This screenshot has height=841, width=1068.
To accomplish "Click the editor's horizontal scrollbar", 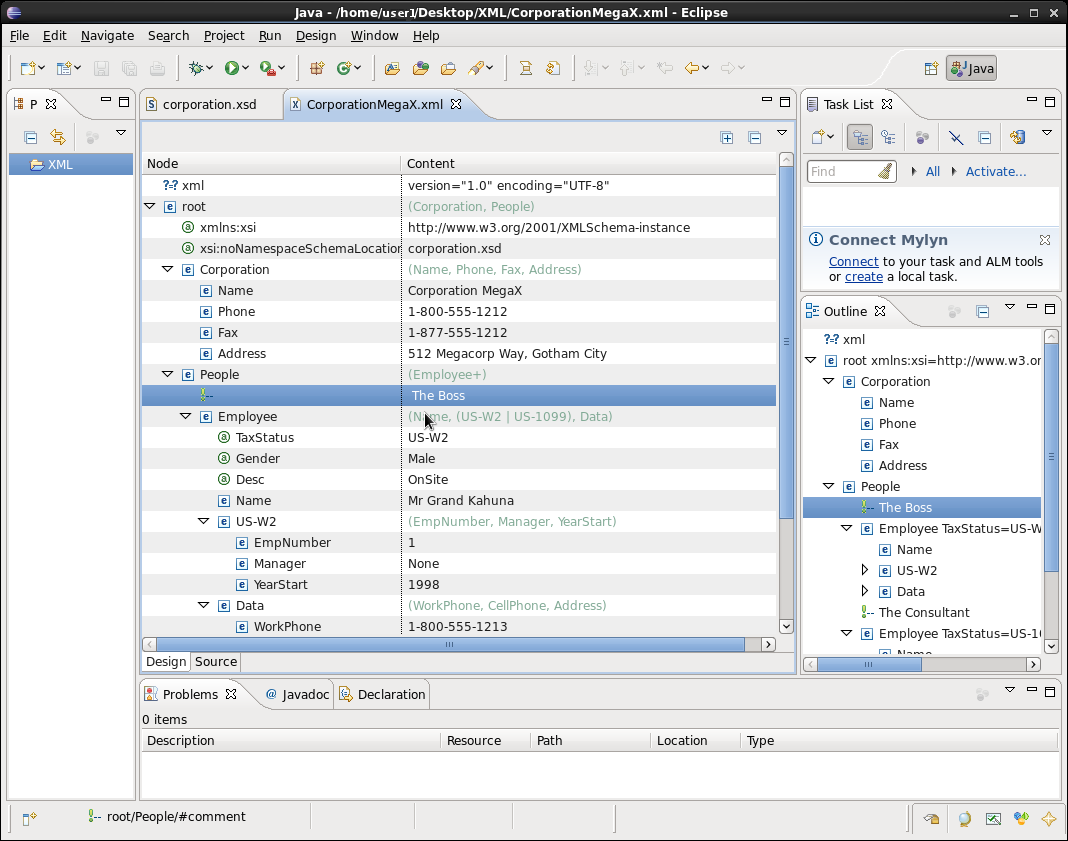I will point(450,645).
